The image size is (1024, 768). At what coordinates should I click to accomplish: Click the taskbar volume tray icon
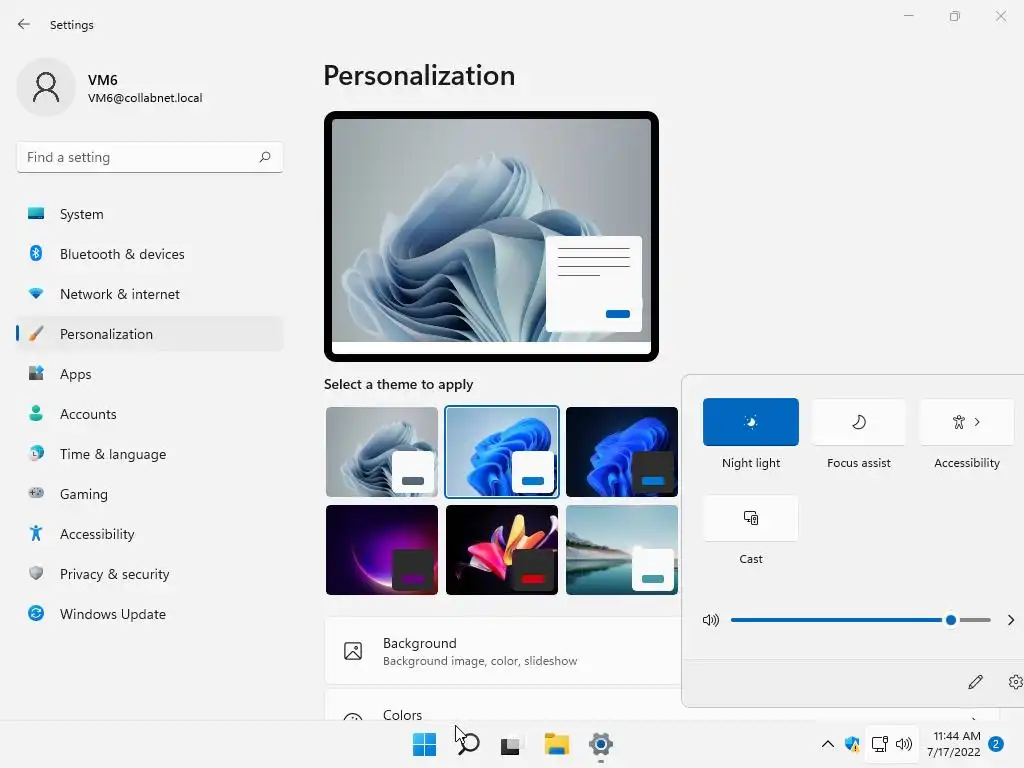904,744
